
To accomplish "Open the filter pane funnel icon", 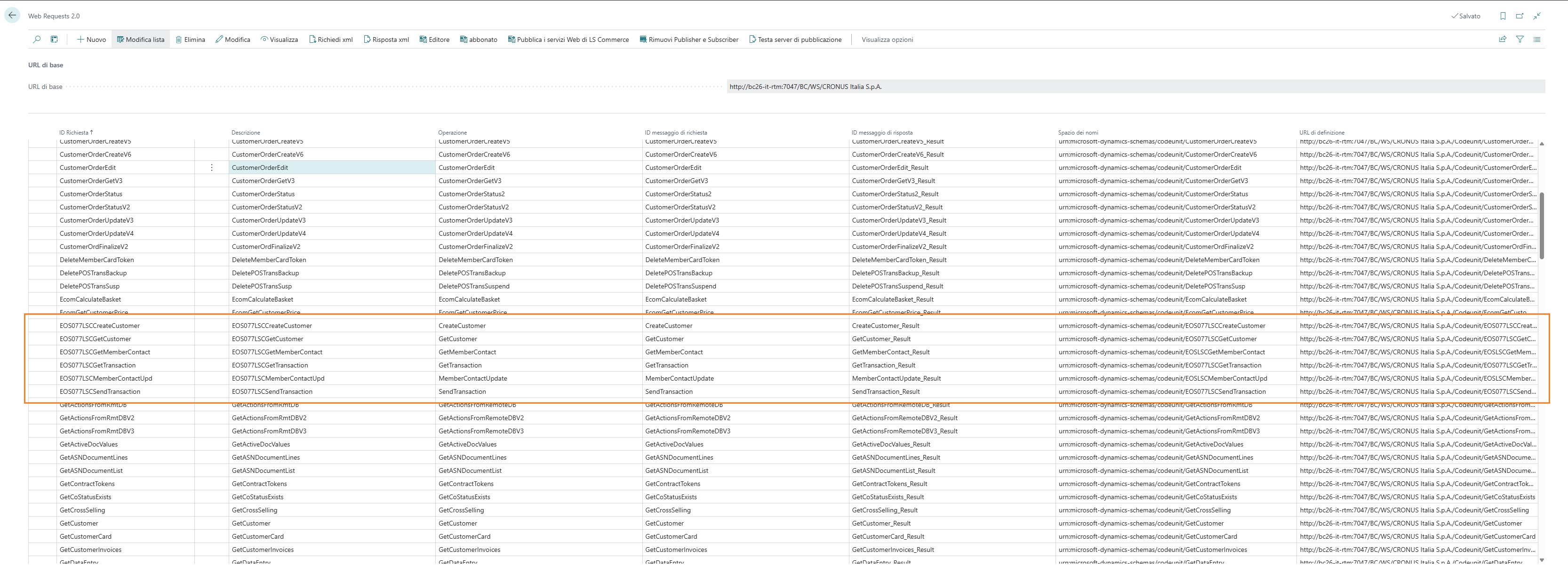I will [x=1520, y=40].
